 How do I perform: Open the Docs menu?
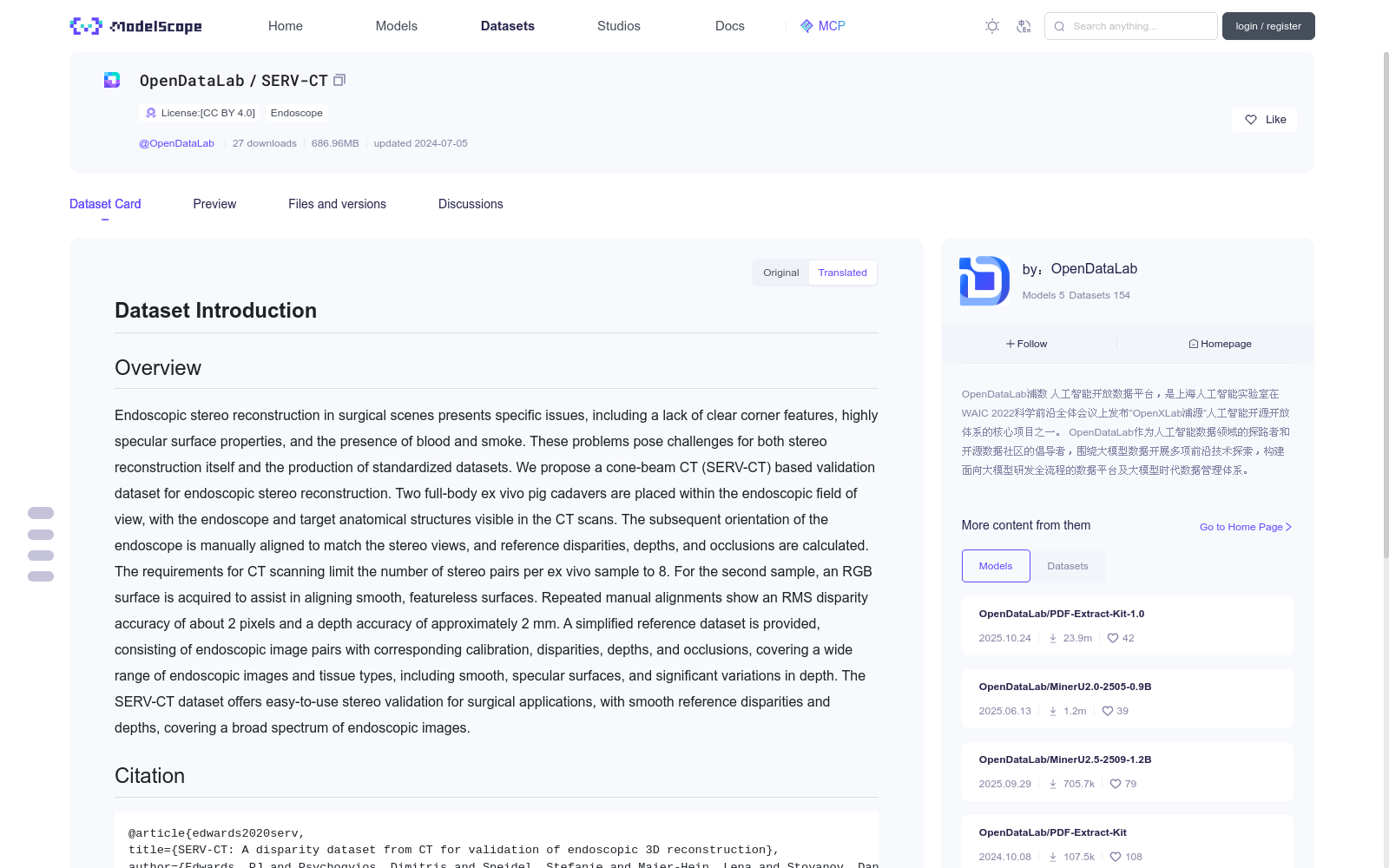730,26
